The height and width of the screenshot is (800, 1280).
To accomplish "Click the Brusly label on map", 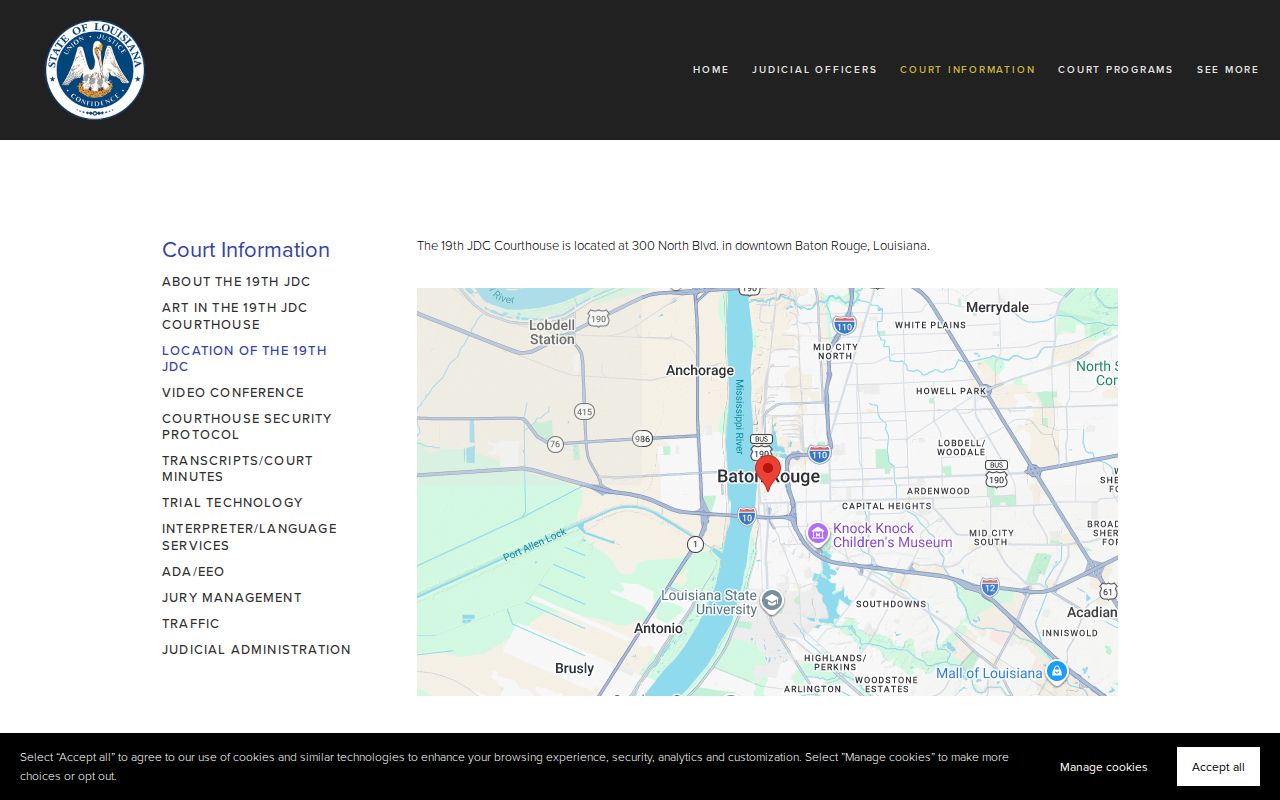I will (574, 668).
